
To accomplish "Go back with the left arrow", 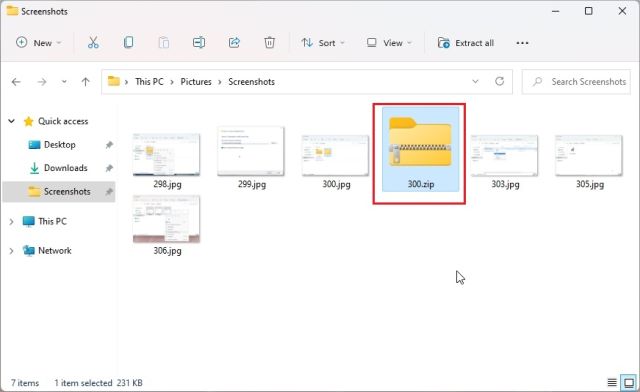I will click(x=16, y=82).
